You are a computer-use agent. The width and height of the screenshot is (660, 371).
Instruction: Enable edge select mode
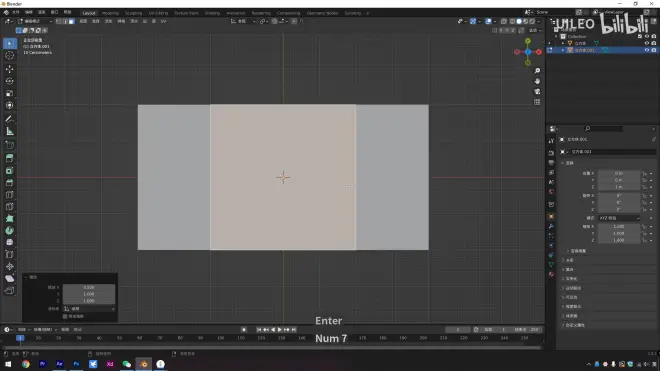65,21
